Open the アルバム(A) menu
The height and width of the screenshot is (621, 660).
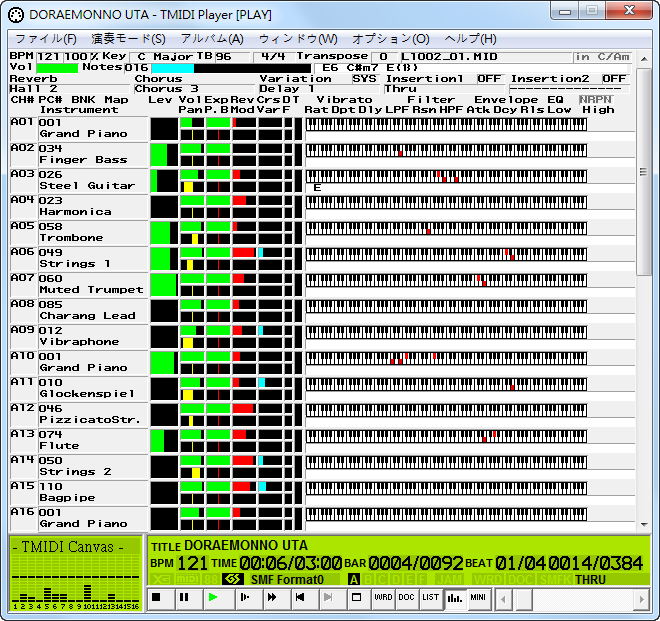tap(212, 39)
